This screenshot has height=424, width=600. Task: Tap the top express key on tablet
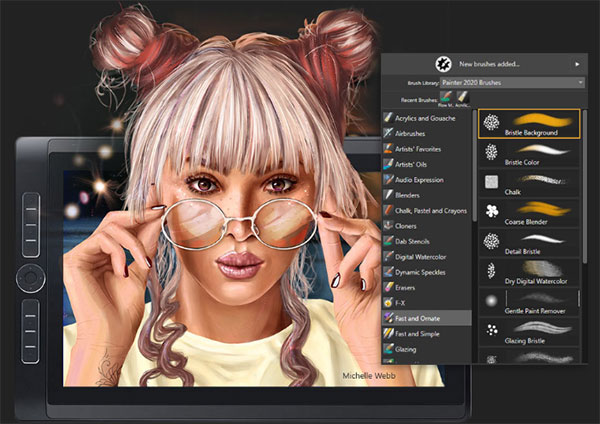[x=31, y=209]
